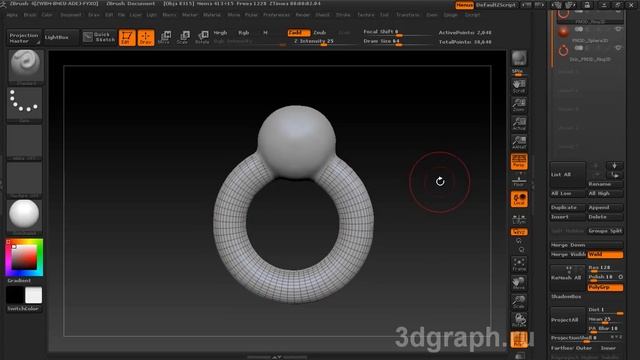Click the Projection Master button
Image resolution: width=640 pixels, height=360 pixels.
24,38
